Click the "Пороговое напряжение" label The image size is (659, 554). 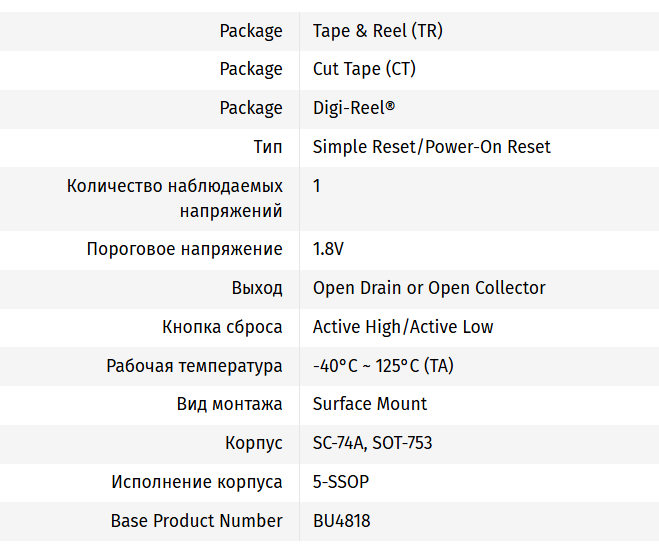click(185, 249)
